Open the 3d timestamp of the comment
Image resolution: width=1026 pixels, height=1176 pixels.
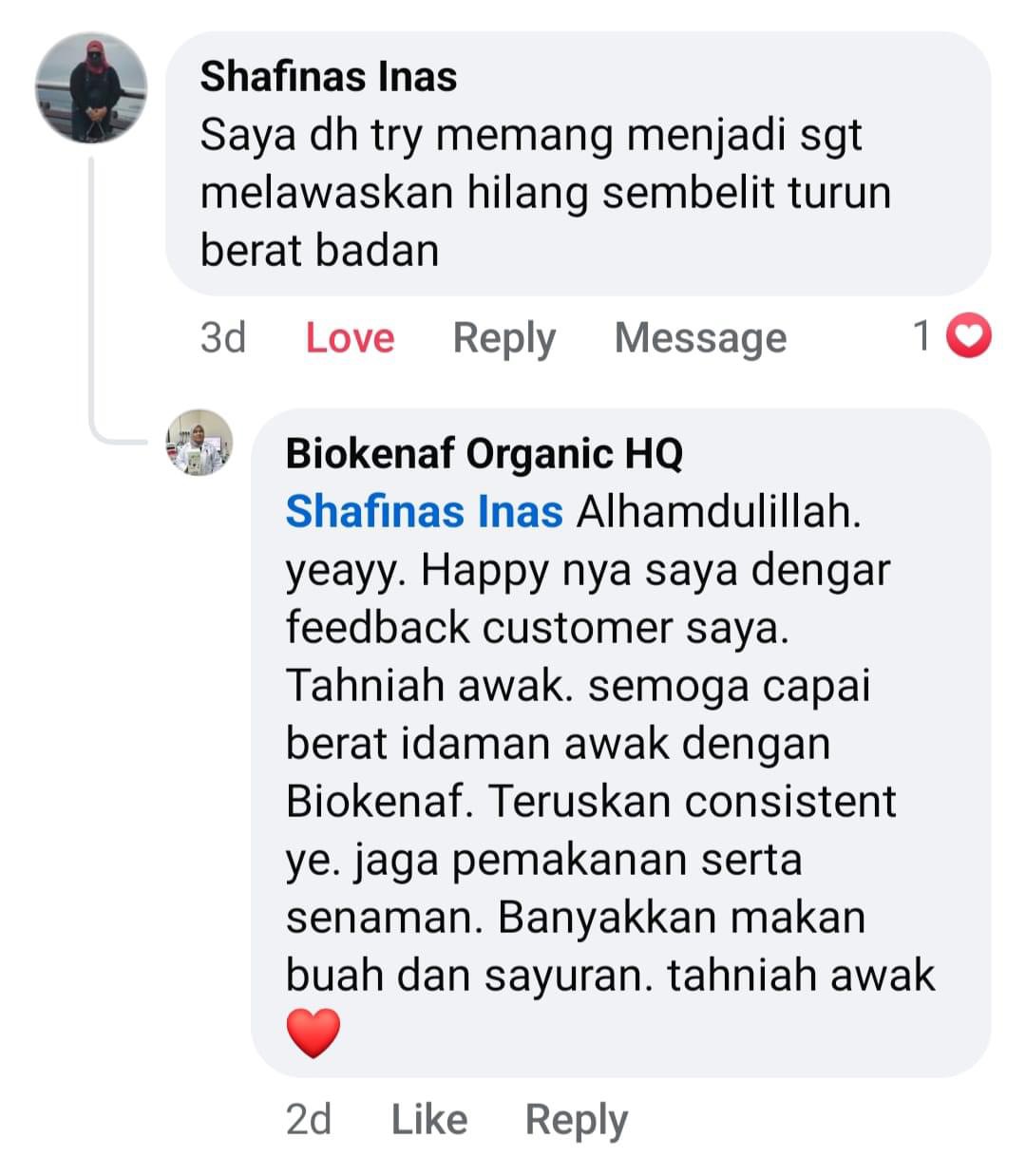click(223, 337)
